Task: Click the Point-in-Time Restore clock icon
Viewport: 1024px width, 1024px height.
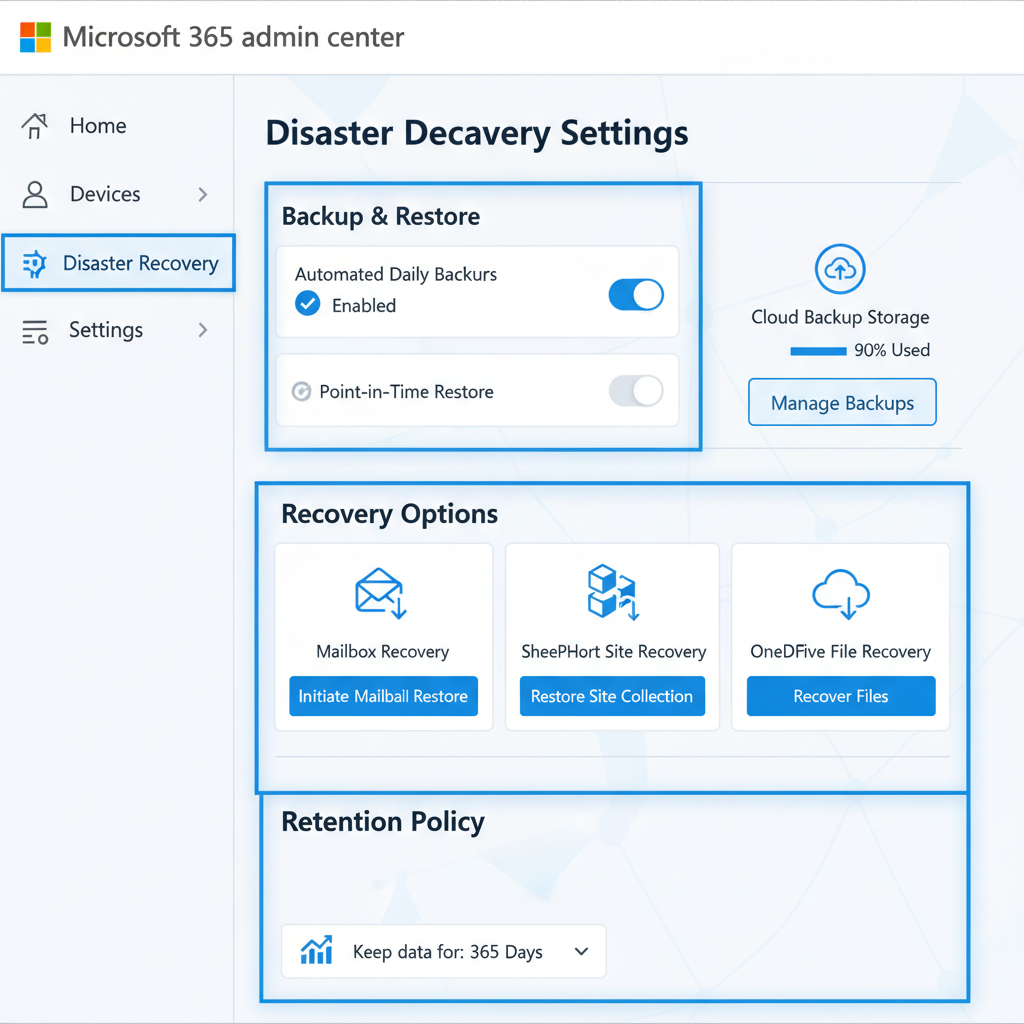Action: 301,391
